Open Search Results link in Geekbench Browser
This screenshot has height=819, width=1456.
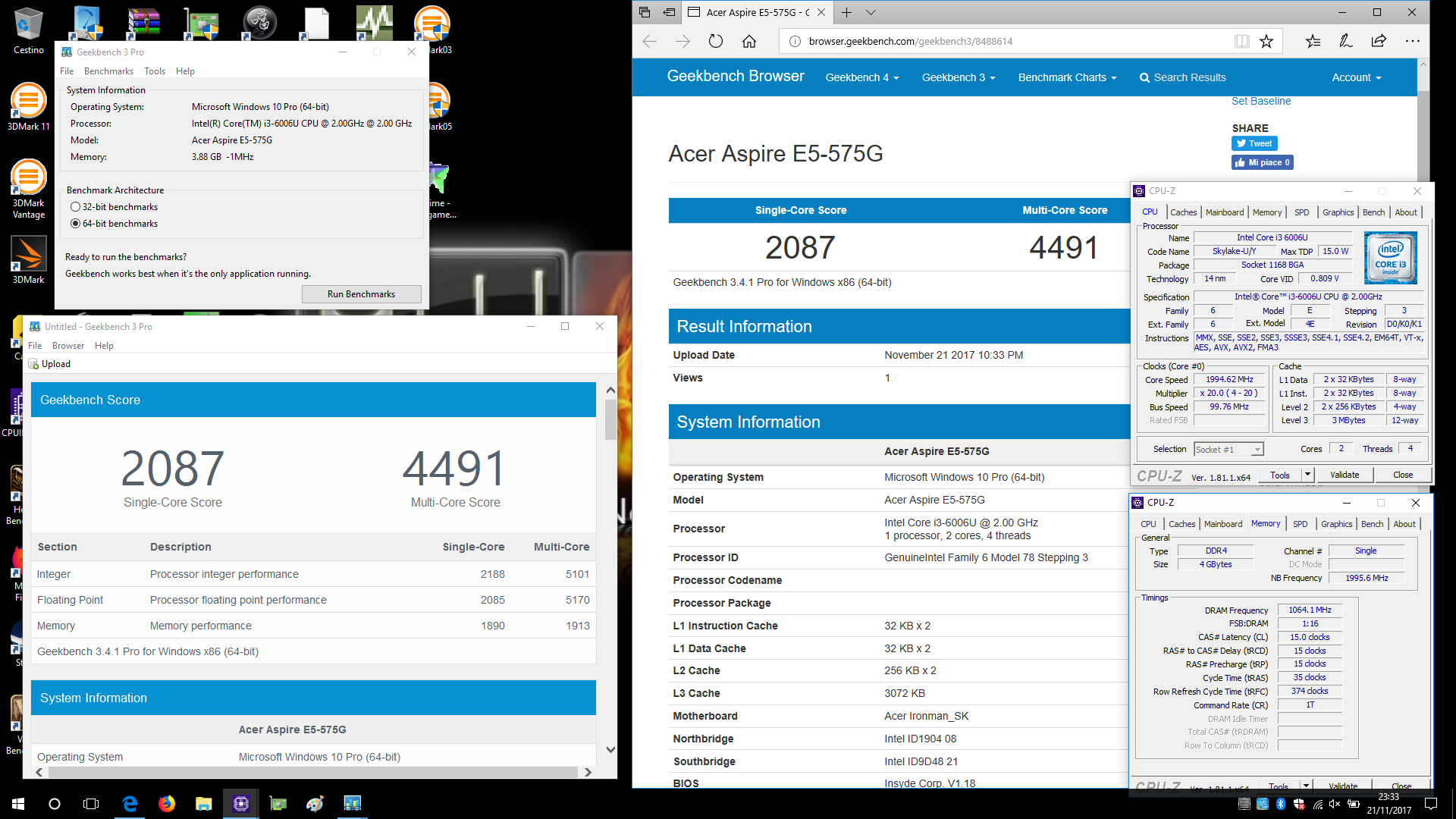click(1182, 77)
